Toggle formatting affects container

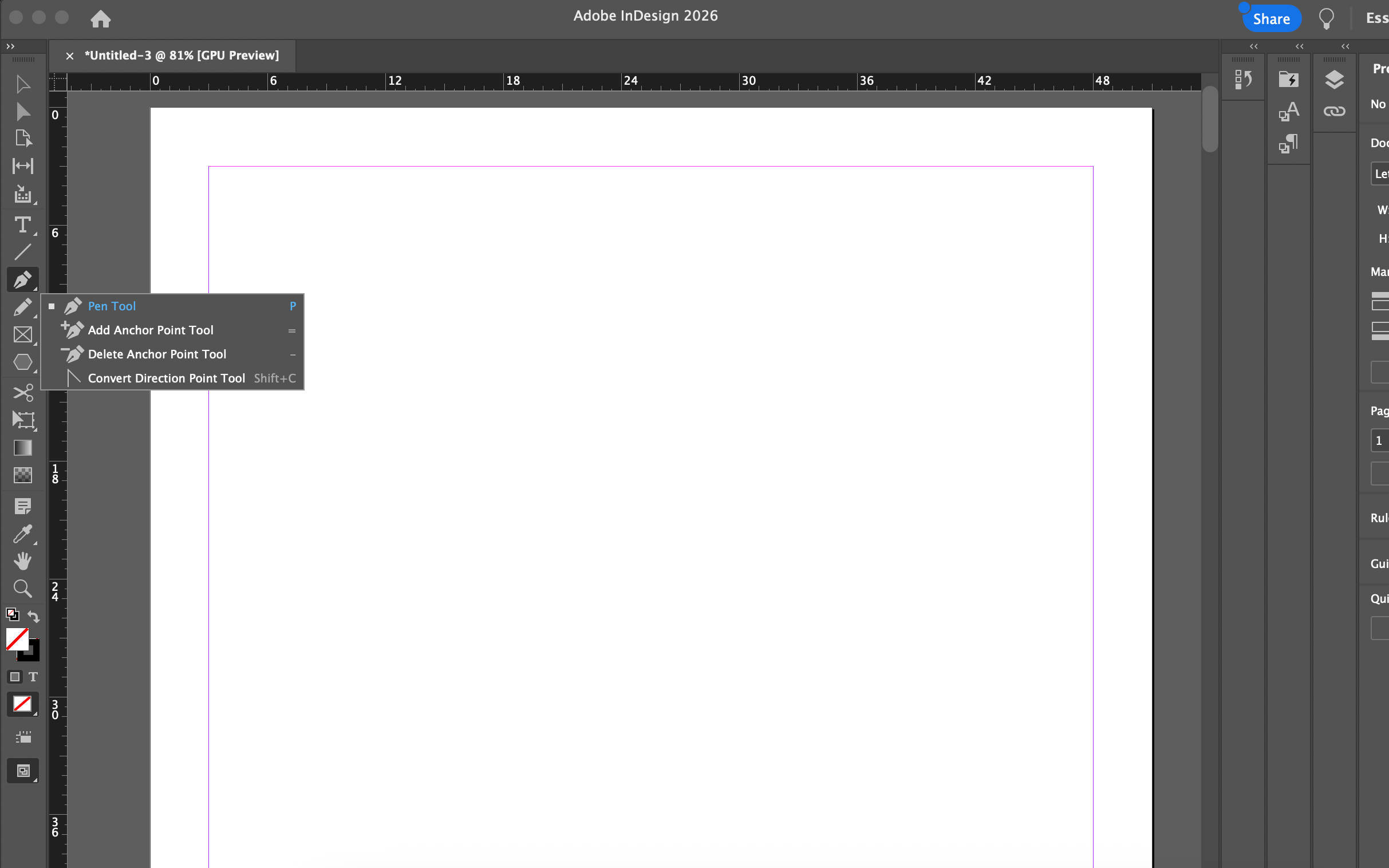tap(15, 677)
